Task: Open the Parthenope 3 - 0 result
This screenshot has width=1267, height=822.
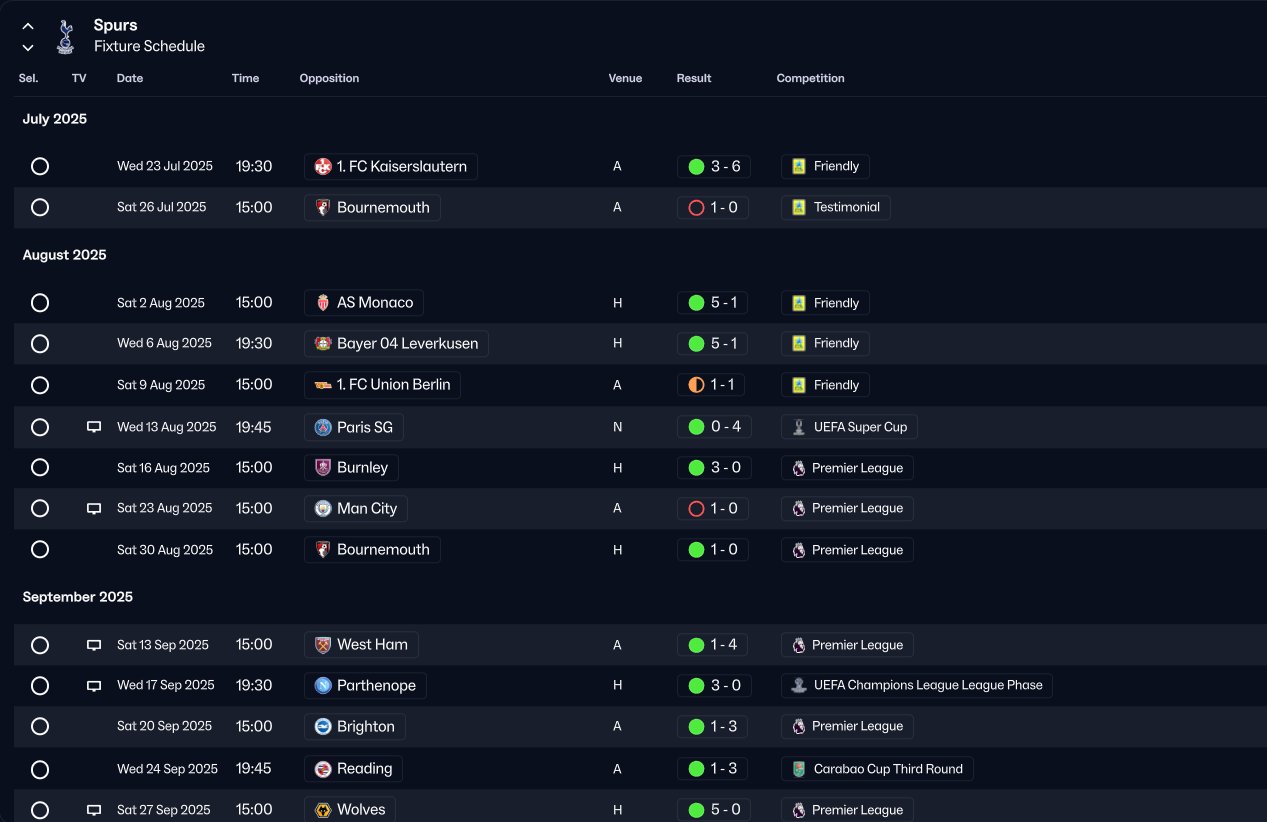Action: [713, 685]
